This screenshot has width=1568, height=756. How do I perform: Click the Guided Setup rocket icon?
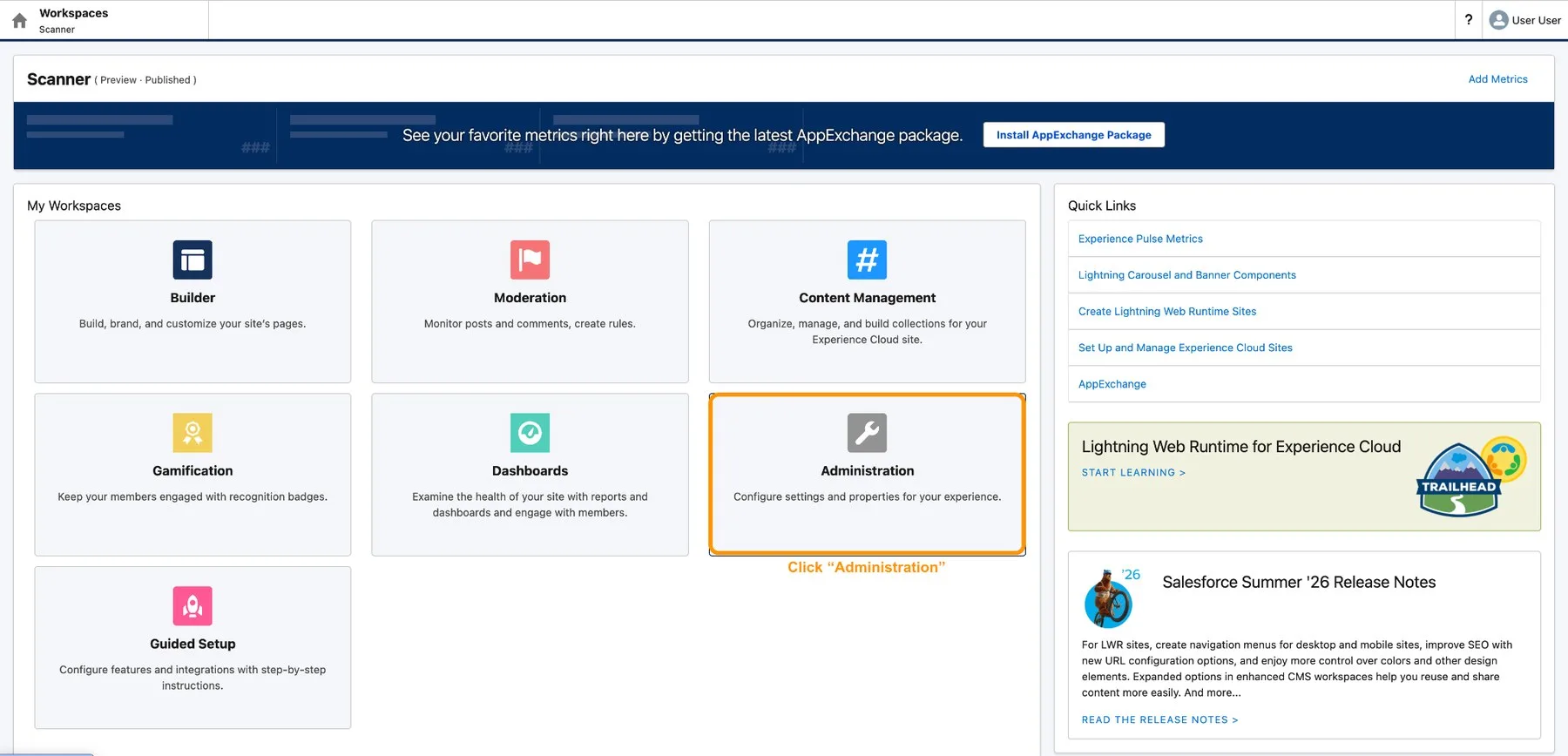click(x=193, y=606)
